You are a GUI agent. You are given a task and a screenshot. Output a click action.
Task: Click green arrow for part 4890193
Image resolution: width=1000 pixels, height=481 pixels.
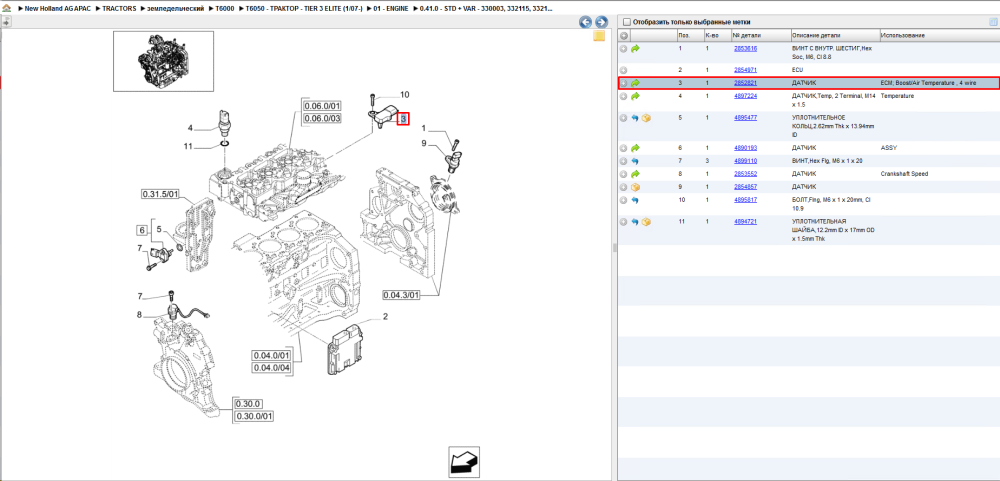coord(635,148)
